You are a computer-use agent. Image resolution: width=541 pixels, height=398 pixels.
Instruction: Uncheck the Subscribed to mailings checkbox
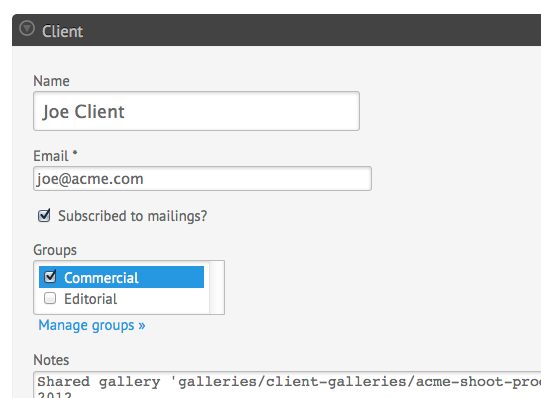(44, 216)
